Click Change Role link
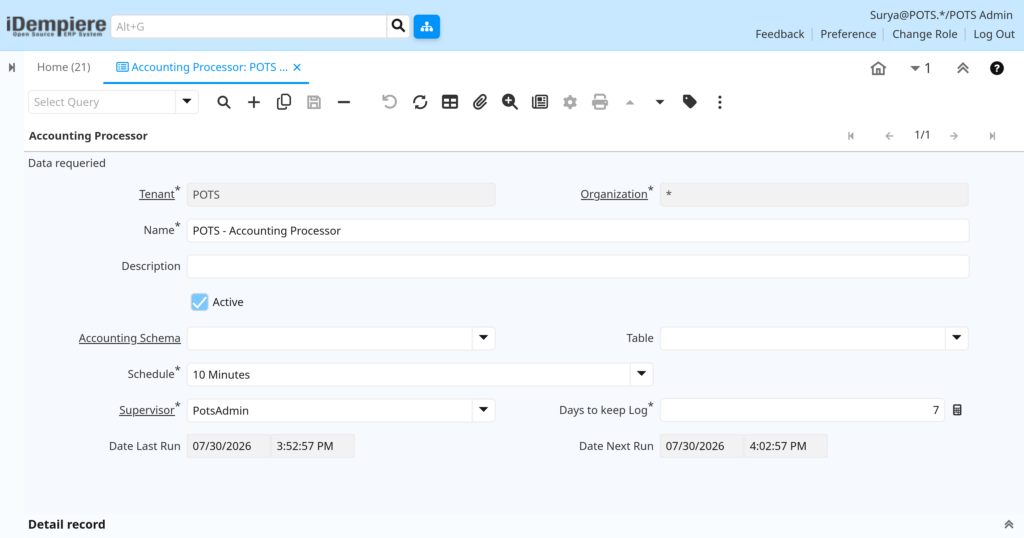This screenshot has width=1024, height=538. click(x=925, y=34)
